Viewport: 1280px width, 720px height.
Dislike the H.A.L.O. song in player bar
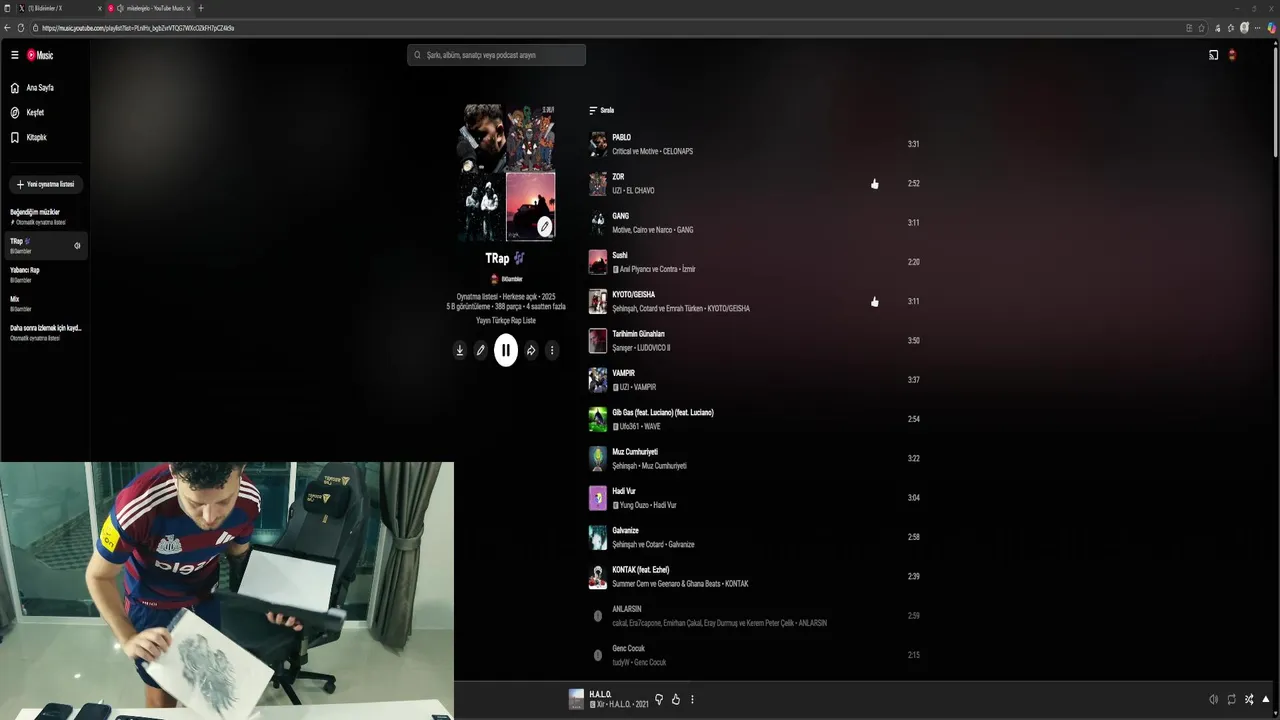(x=658, y=700)
